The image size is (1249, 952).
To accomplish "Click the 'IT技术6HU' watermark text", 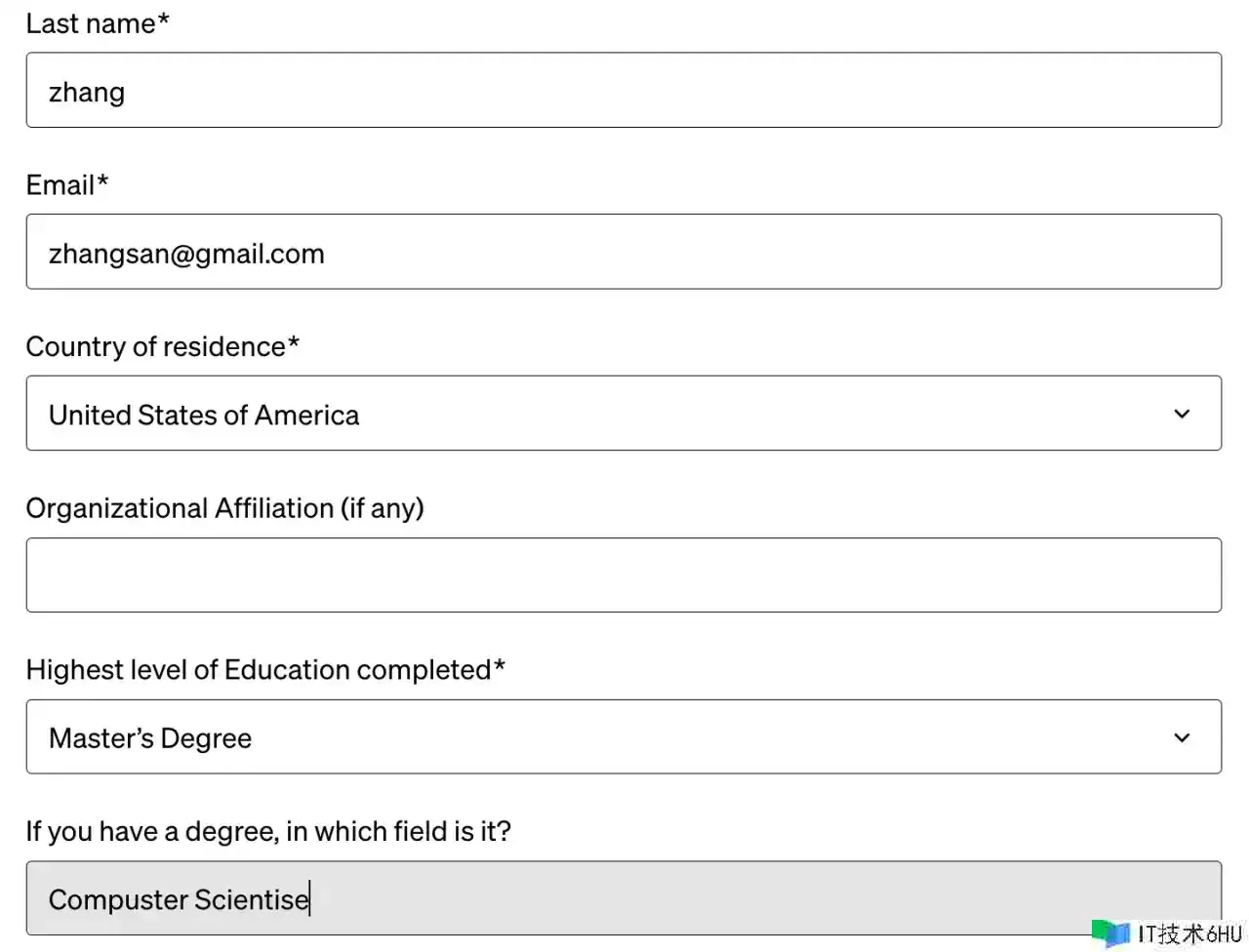I will click(1189, 934).
